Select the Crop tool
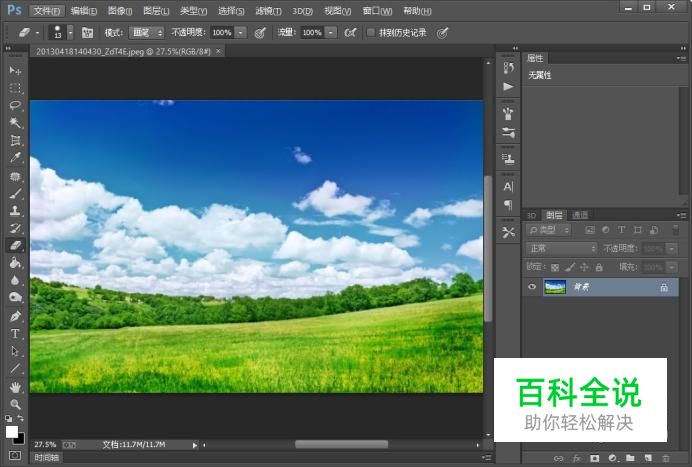This screenshot has width=692, height=467. point(15,140)
